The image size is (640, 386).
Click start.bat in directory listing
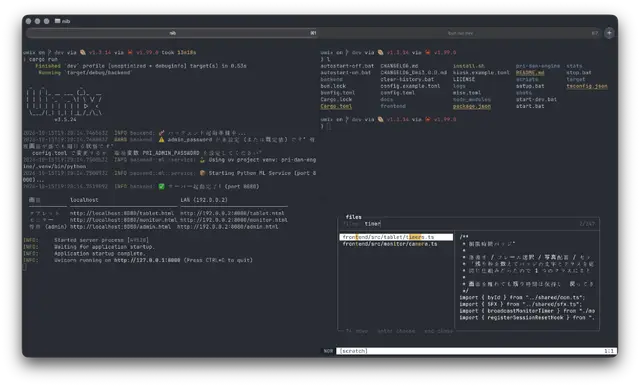530,106
